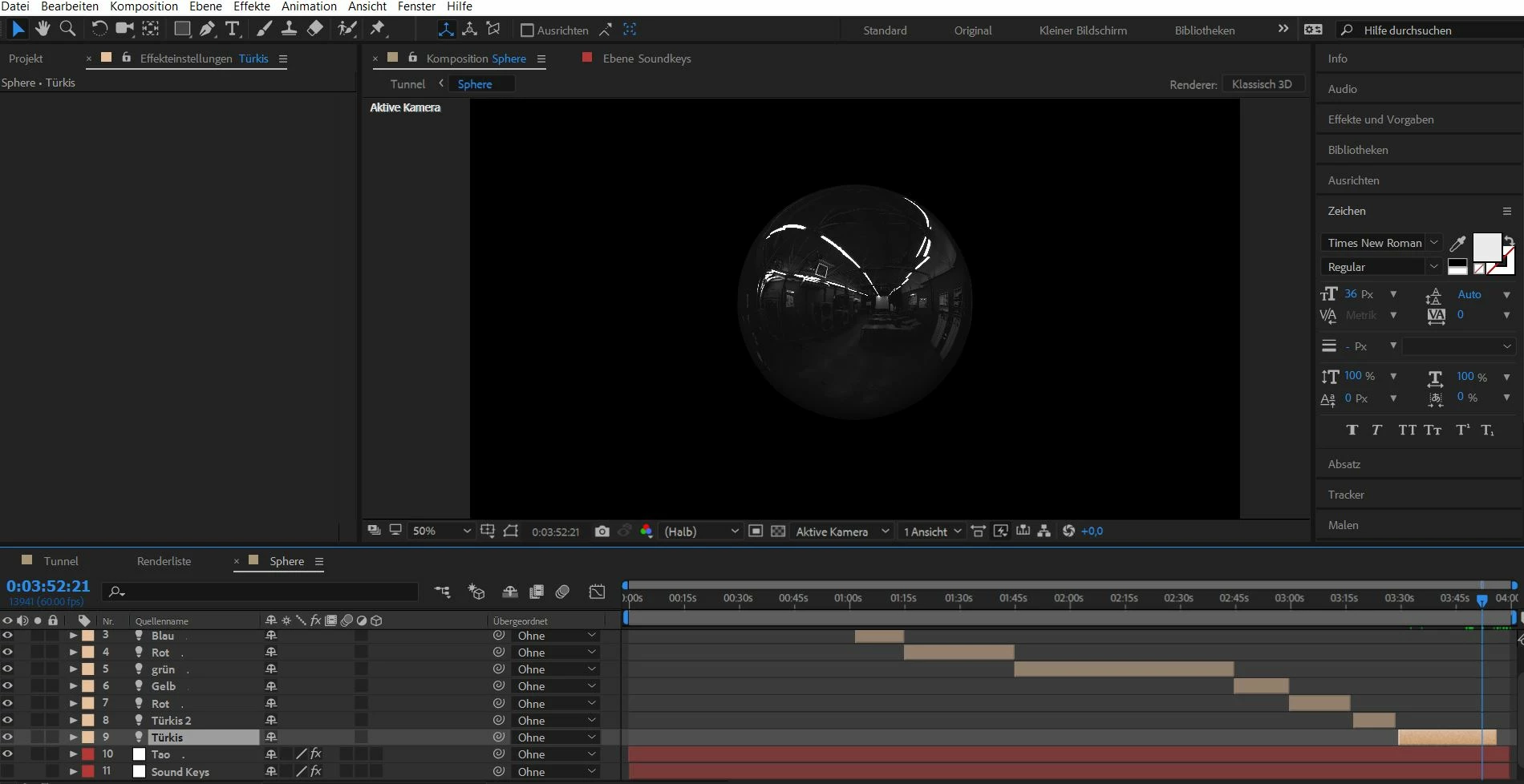The image size is (1524, 784).
Task: Hide the Türkis 2 layer eye icon
Action: tap(7, 720)
